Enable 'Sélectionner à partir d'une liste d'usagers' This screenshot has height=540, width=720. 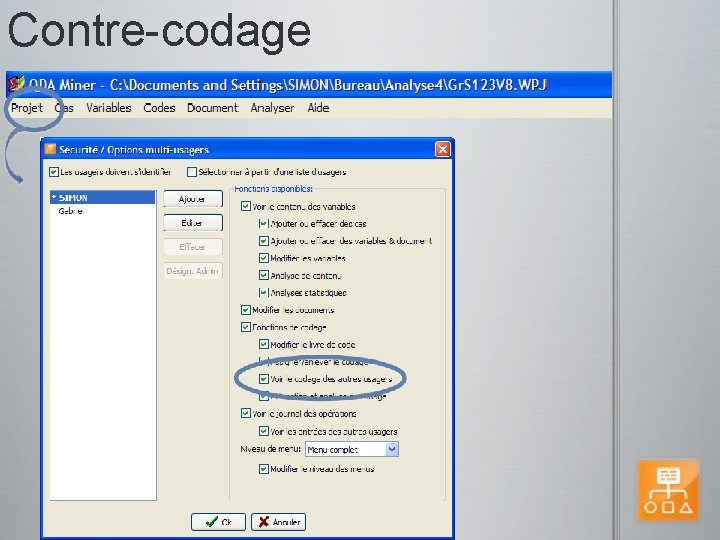[x=192, y=172]
